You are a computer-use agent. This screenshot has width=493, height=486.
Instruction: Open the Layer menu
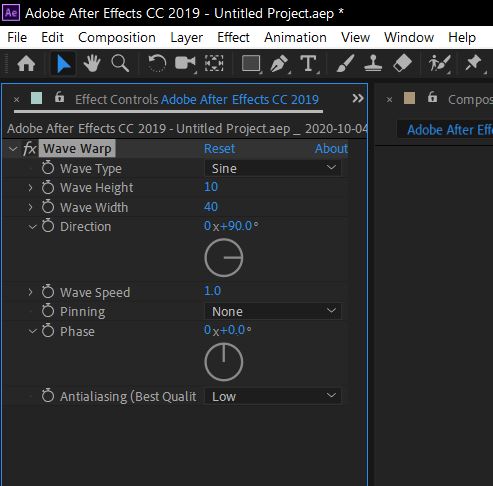[x=186, y=37]
